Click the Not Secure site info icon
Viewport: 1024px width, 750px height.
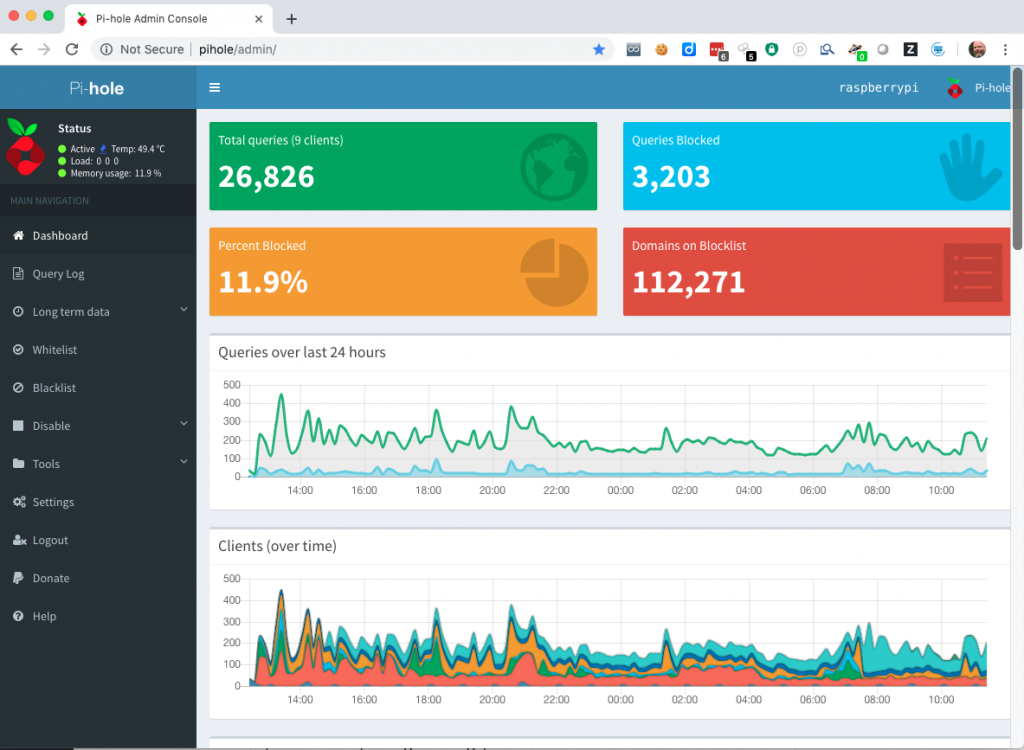(106, 49)
